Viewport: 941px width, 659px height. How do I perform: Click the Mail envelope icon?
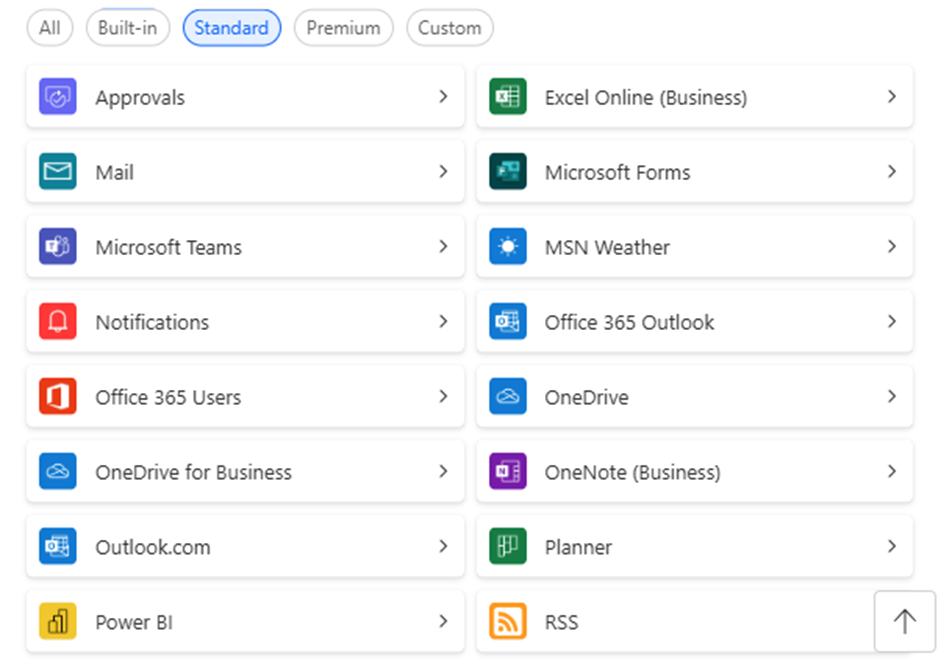[58, 172]
